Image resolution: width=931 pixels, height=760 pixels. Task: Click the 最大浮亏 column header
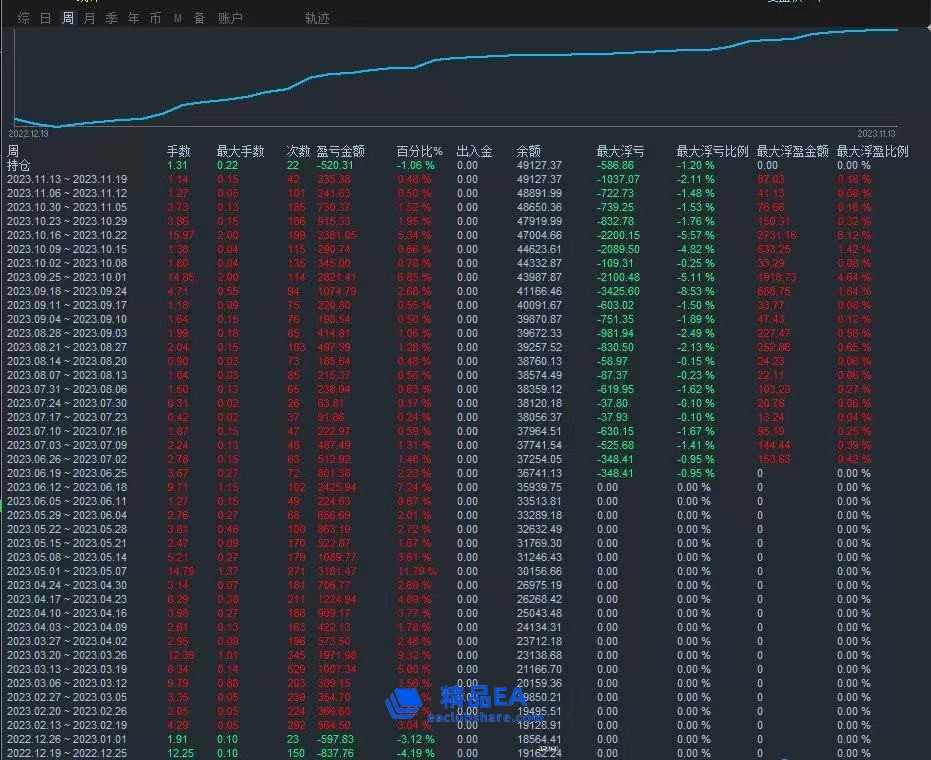620,151
